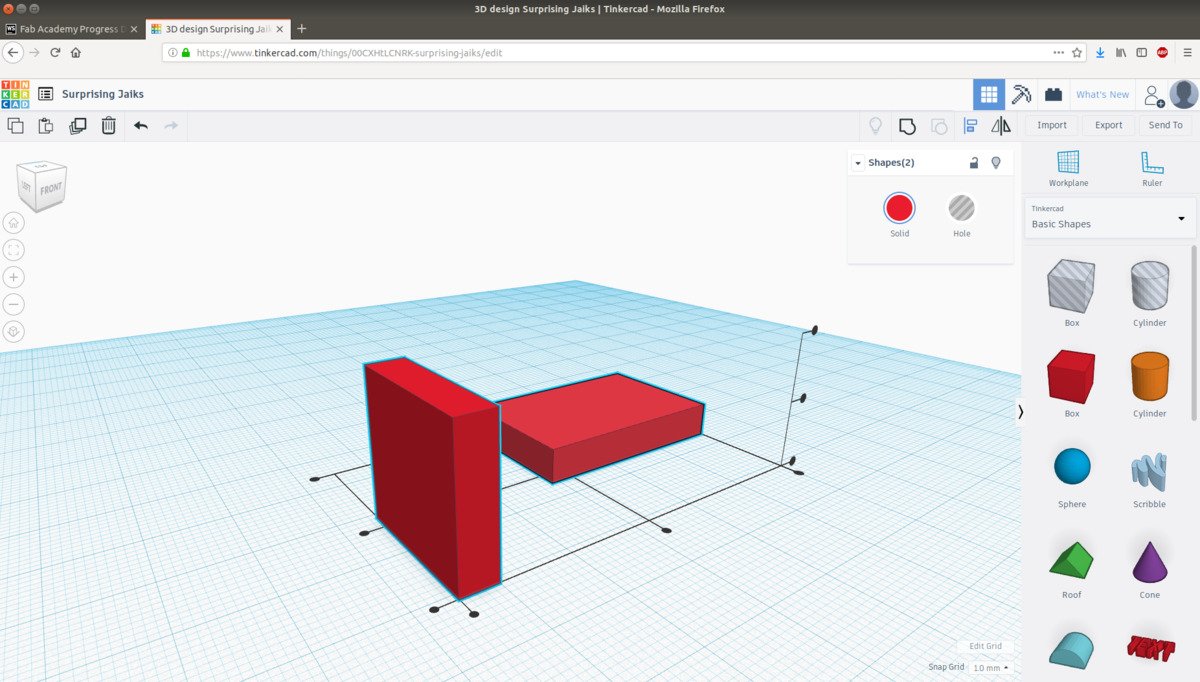Open the Snap Grid 1.0 mm dropdown

(x=990, y=667)
